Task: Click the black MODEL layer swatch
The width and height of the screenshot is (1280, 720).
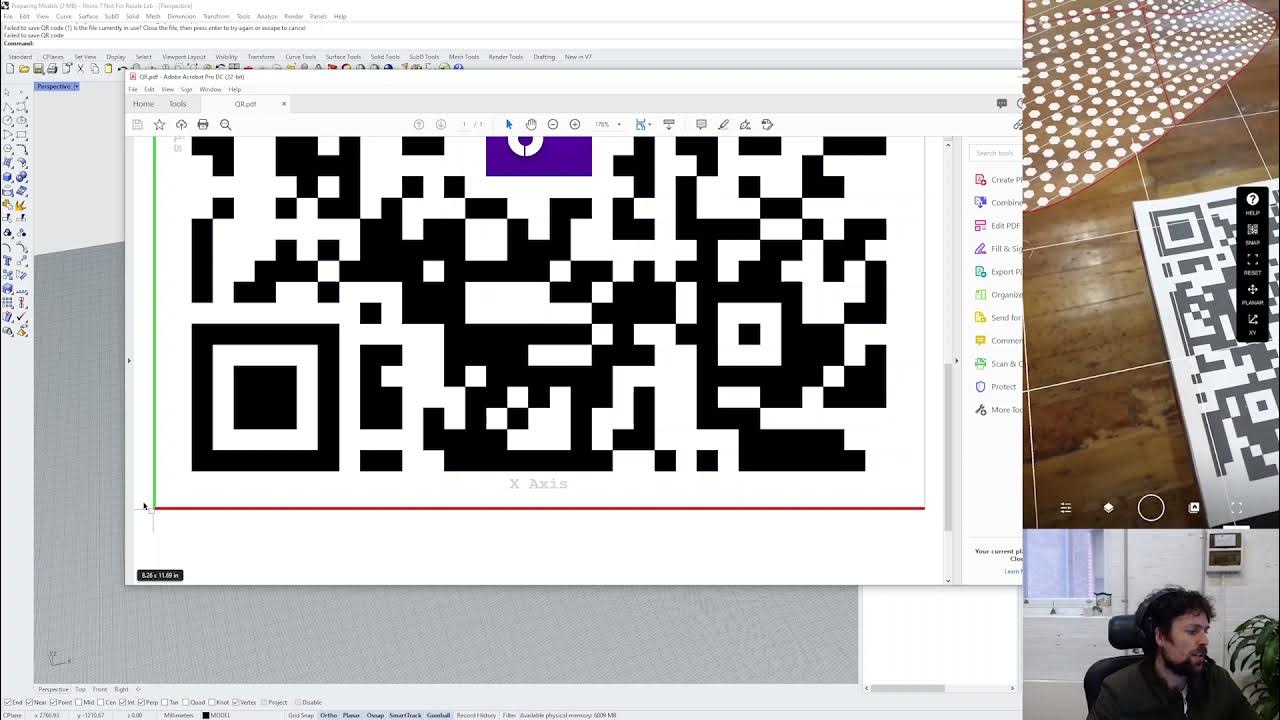Action: 206,715
